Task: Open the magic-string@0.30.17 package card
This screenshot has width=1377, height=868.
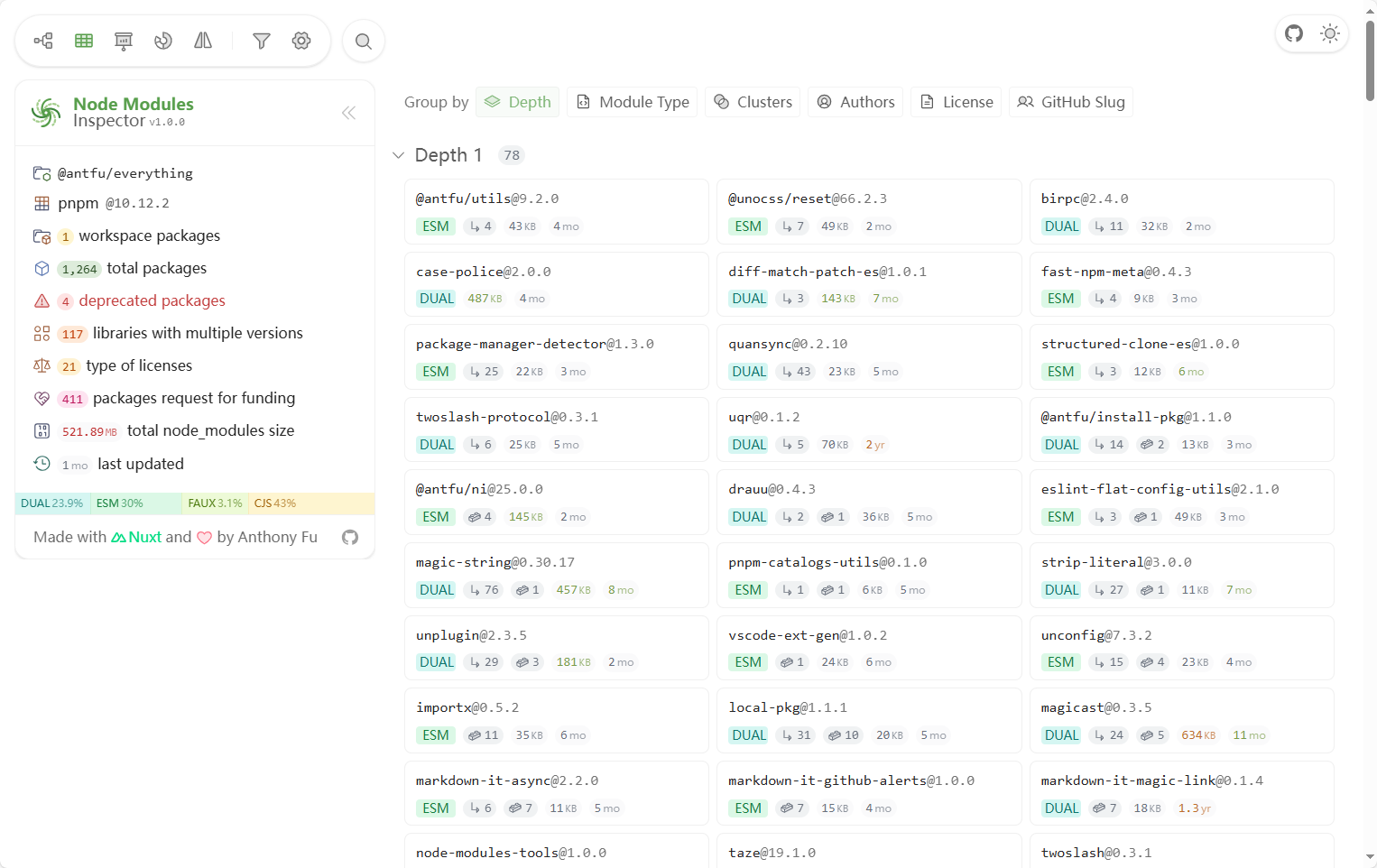Action: tap(557, 576)
